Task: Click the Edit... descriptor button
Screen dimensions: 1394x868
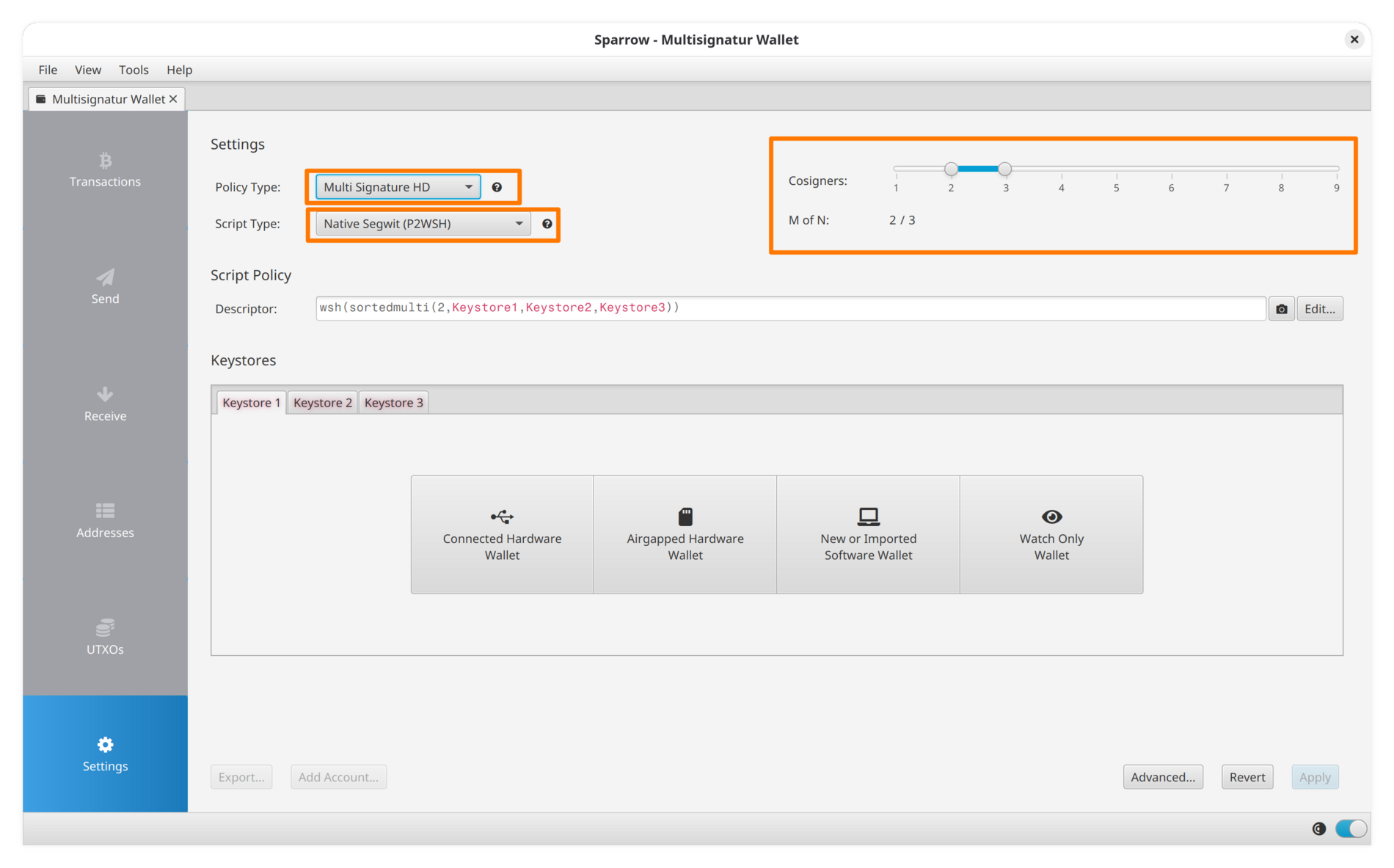Action: click(1320, 309)
